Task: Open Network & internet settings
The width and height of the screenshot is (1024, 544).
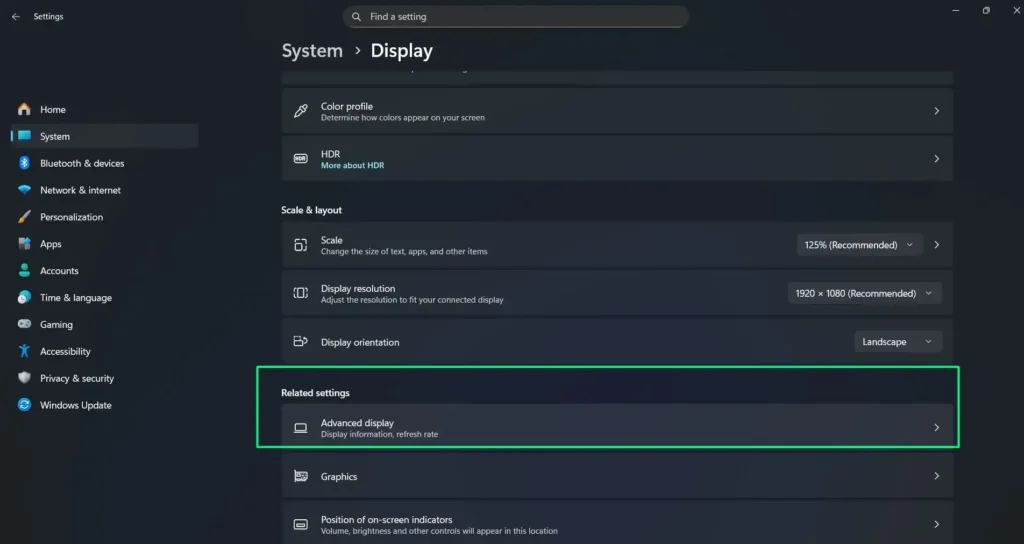Action: [80, 190]
